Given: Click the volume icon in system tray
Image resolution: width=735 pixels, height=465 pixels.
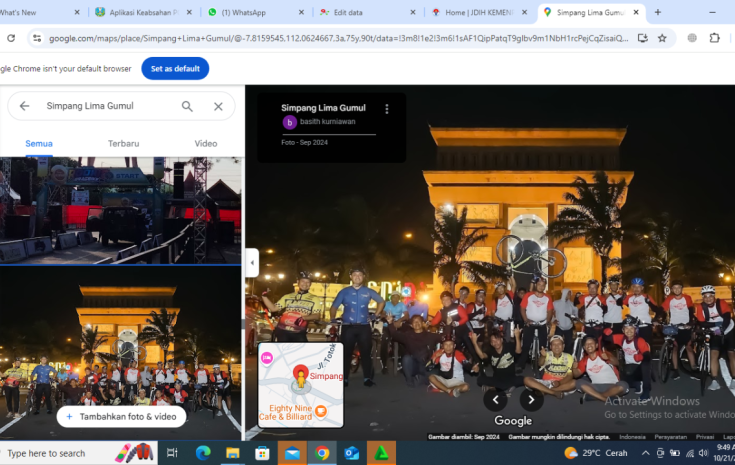Looking at the screenshot, I should [x=703, y=453].
